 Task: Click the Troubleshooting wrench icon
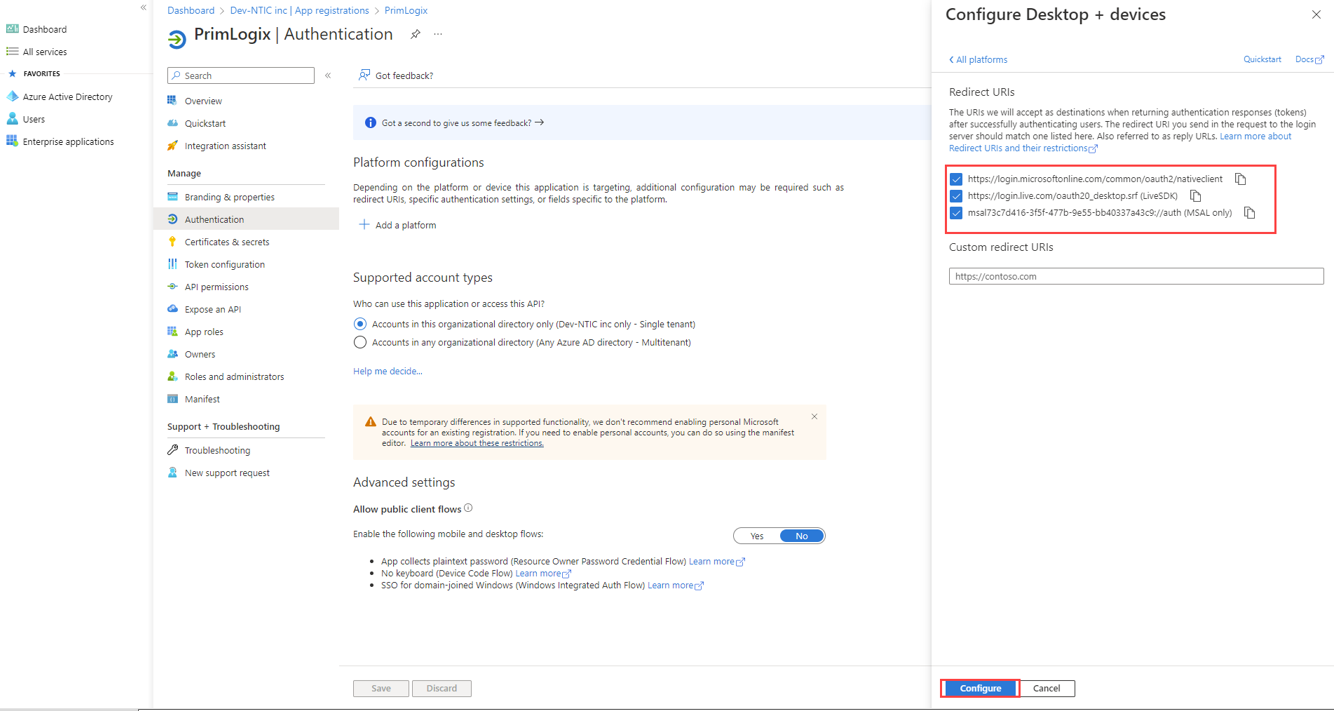pos(172,450)
